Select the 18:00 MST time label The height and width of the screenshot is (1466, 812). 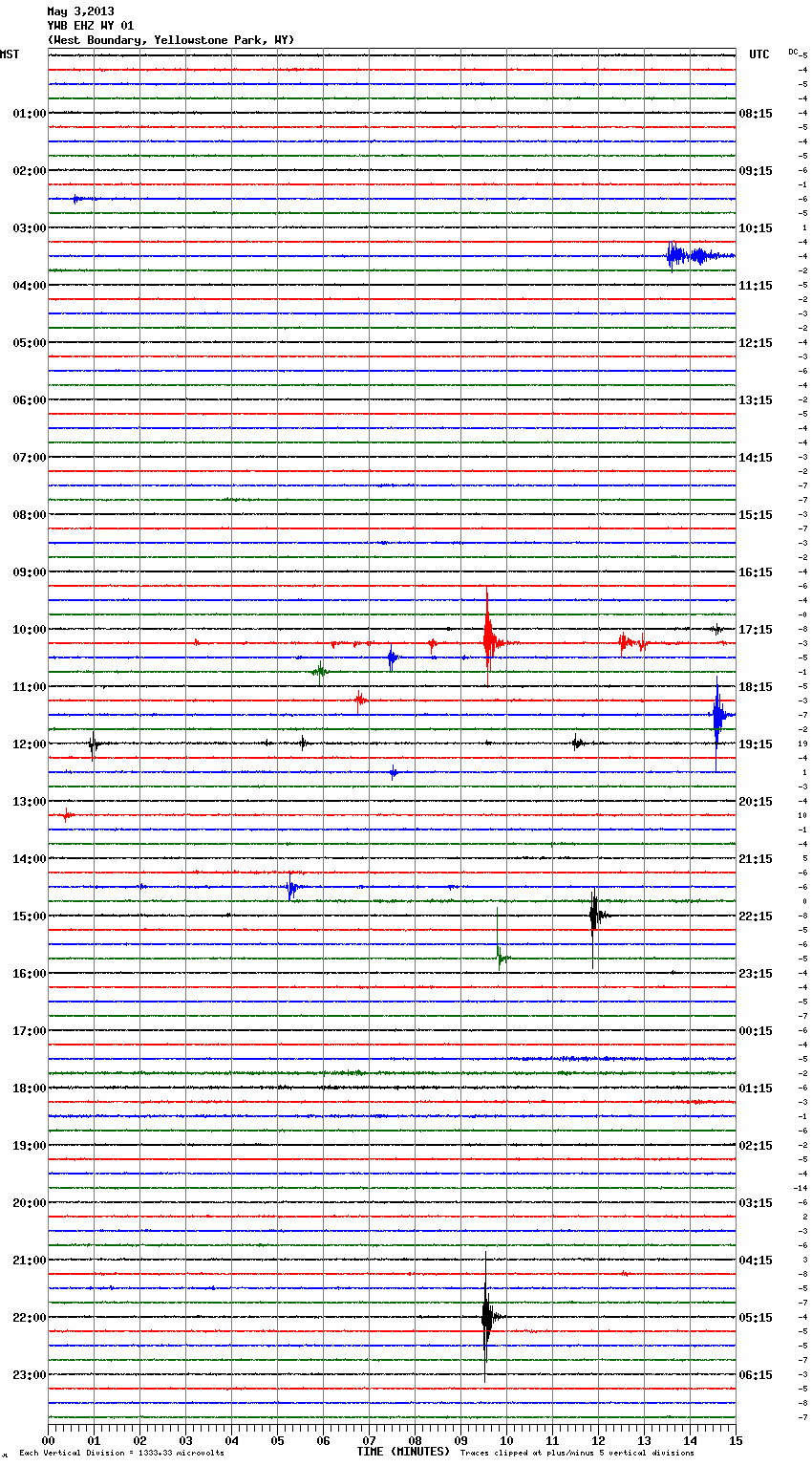(x=30, y=1089)
